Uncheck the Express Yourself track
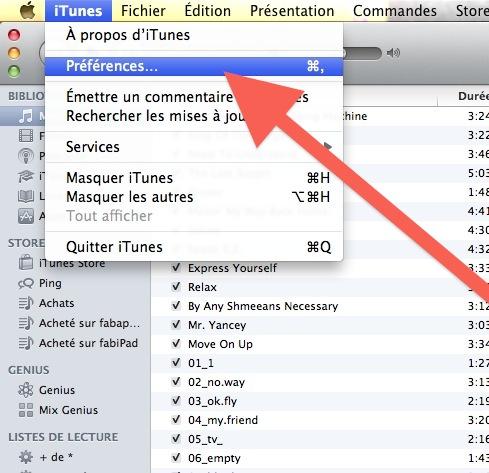The height and width of the screenshot is (473, 489). tap(176, 268)
